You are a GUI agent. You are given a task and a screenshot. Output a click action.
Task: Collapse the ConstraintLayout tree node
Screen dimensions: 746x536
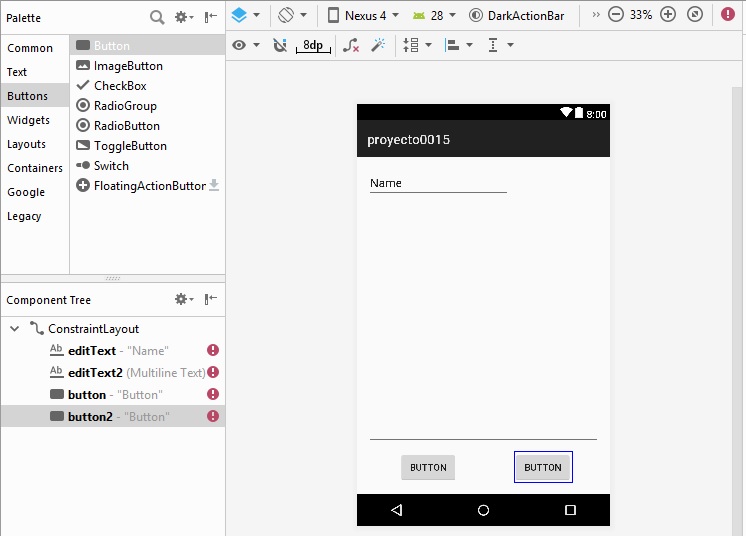pos(14,329)
